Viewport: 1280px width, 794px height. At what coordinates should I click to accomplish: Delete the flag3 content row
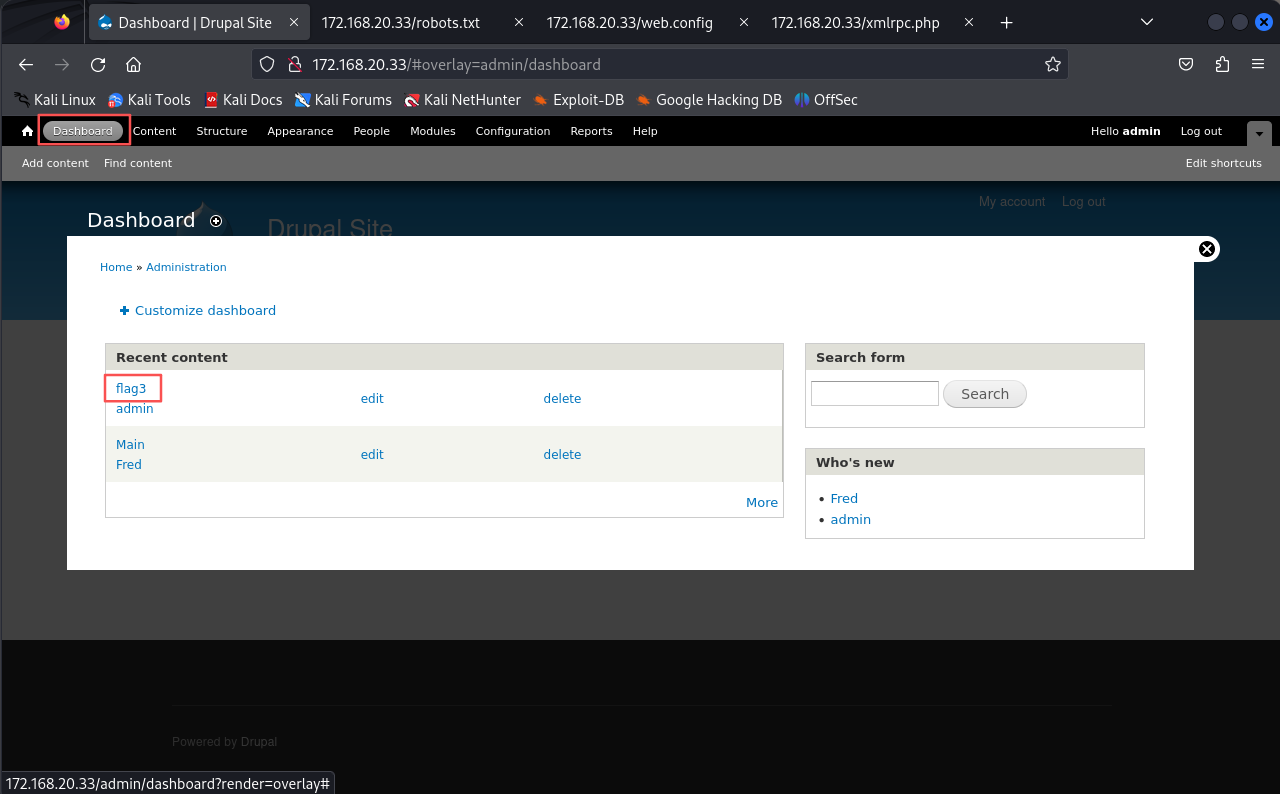click(x=562, y=398)
